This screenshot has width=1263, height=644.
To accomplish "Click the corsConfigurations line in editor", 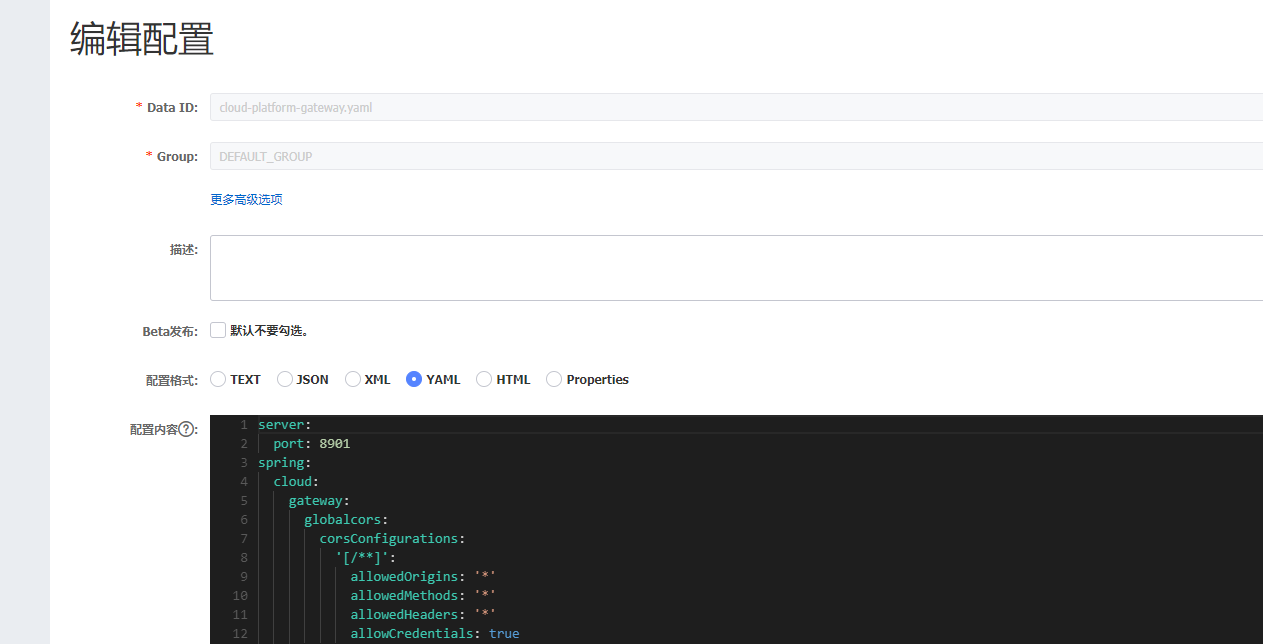I will click(x=390, y=538).
